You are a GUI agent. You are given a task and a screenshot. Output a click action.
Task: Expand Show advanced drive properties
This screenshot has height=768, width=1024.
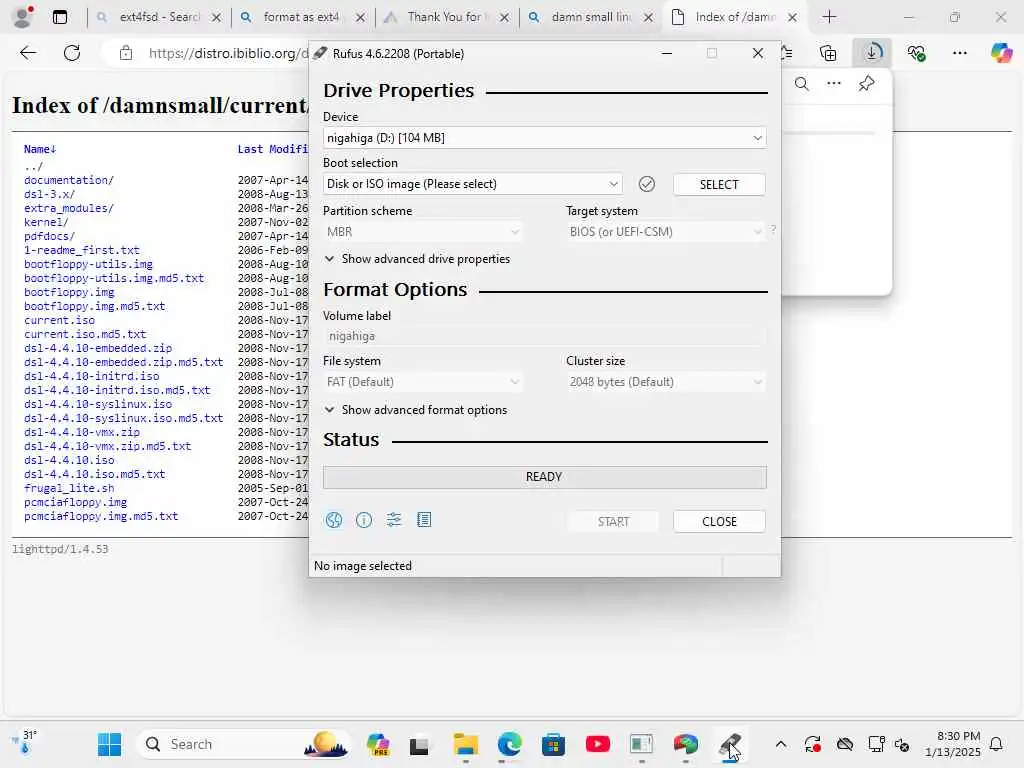417,259
